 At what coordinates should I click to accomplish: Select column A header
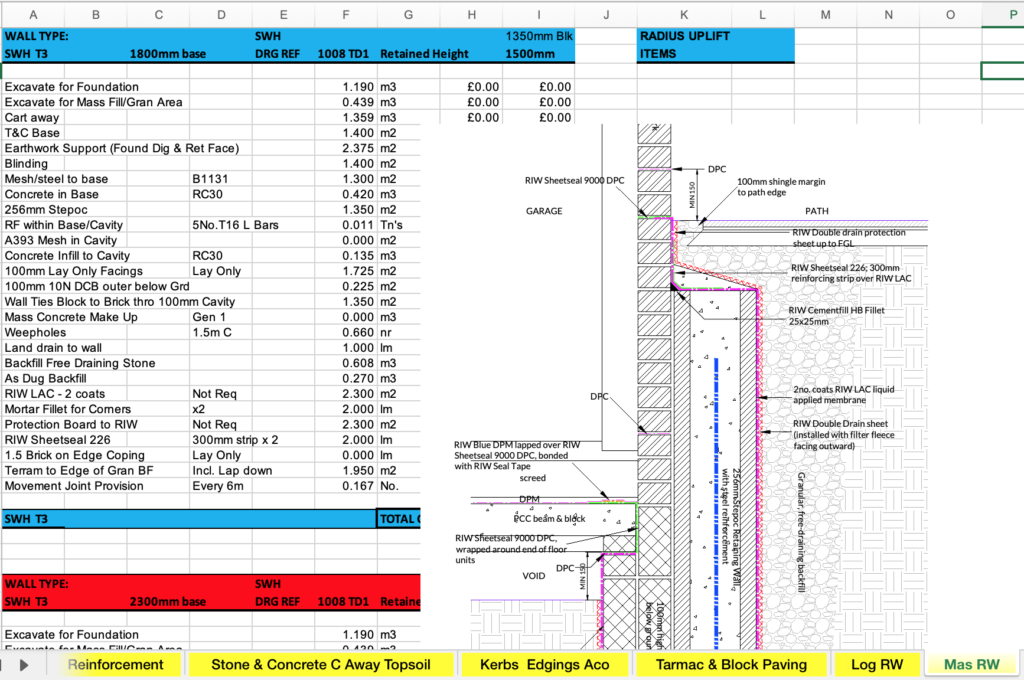(x=33, y=14)
